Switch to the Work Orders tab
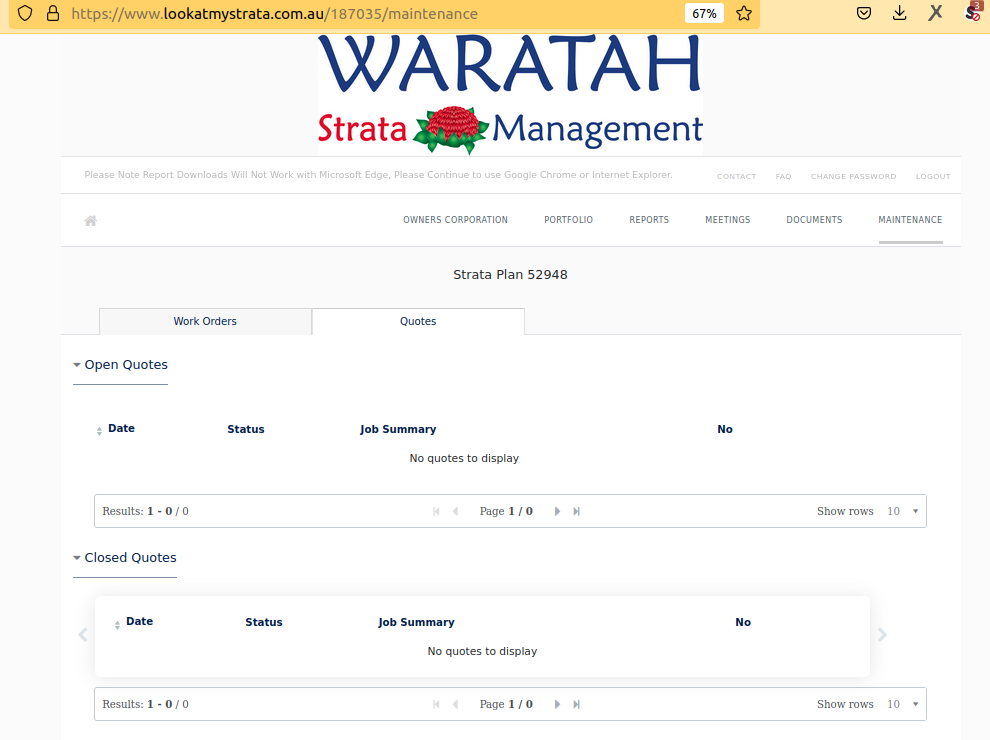990x740 pixels. click(205, 321)
